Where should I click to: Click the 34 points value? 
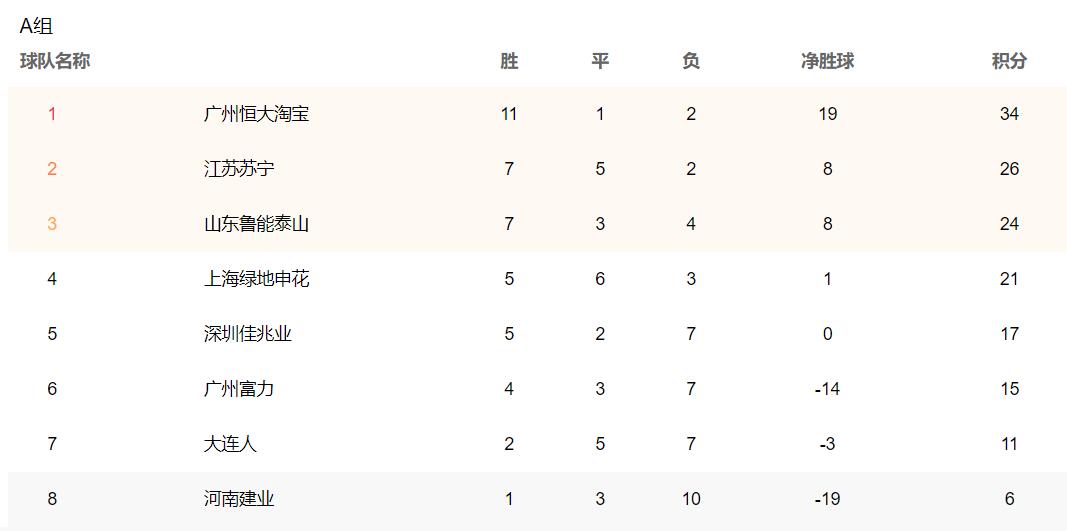tap(1009, 114)
